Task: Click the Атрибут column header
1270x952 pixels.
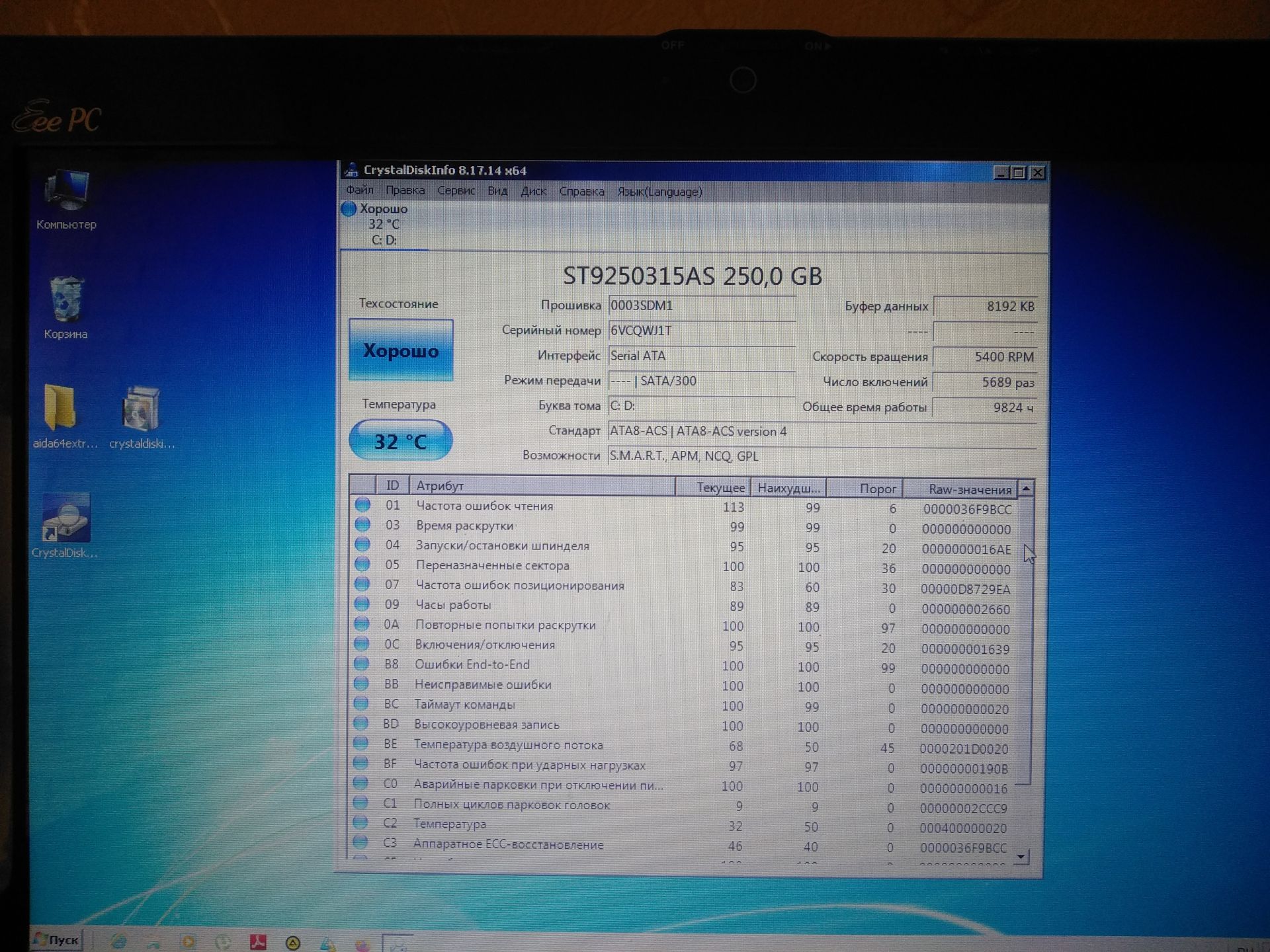Action: pos(542,486)
